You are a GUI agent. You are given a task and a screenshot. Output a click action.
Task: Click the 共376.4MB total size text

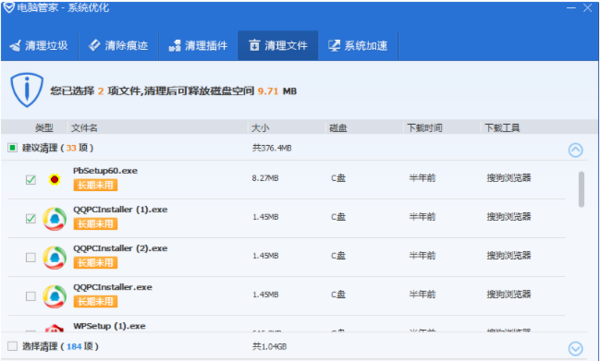pos(272,148)
